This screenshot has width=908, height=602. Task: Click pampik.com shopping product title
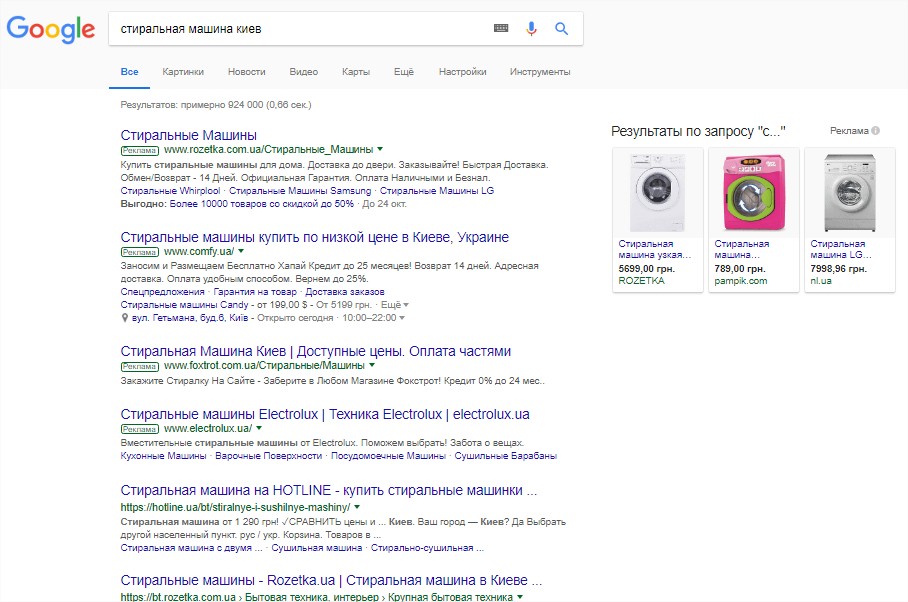742,249
